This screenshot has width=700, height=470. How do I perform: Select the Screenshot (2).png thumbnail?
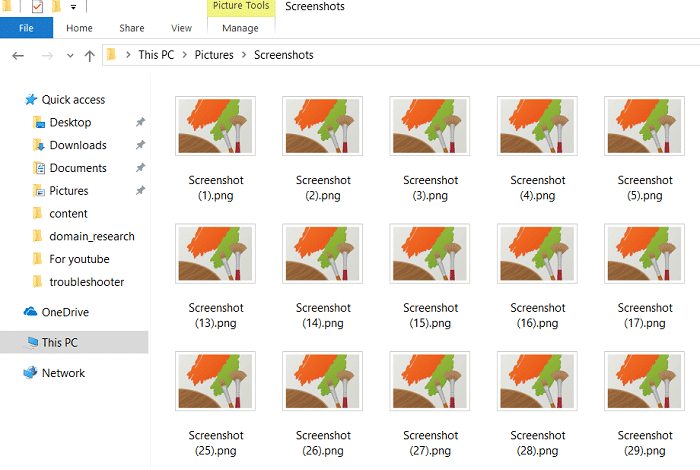(x=322, y=126)
